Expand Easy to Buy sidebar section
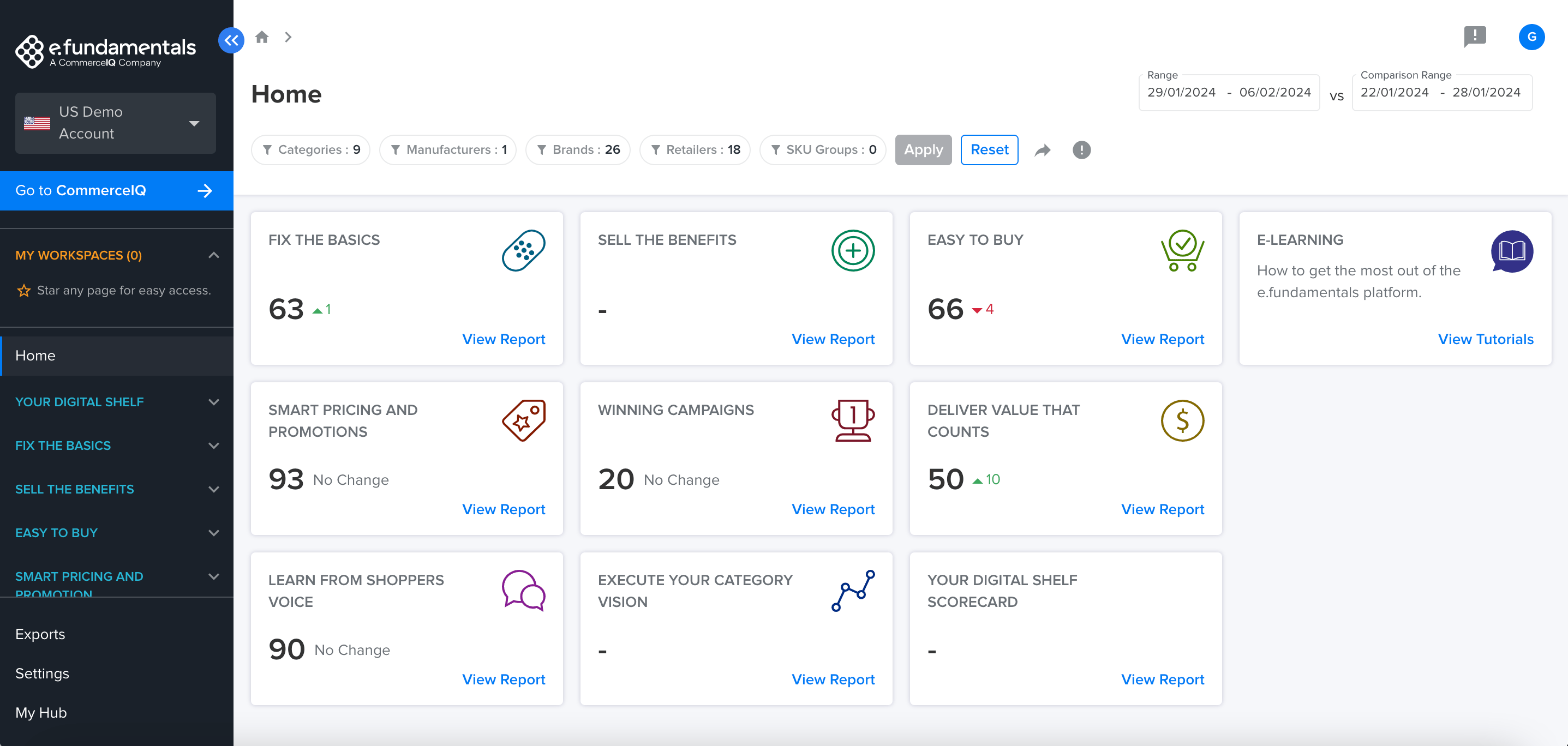 tap(214, 532)
